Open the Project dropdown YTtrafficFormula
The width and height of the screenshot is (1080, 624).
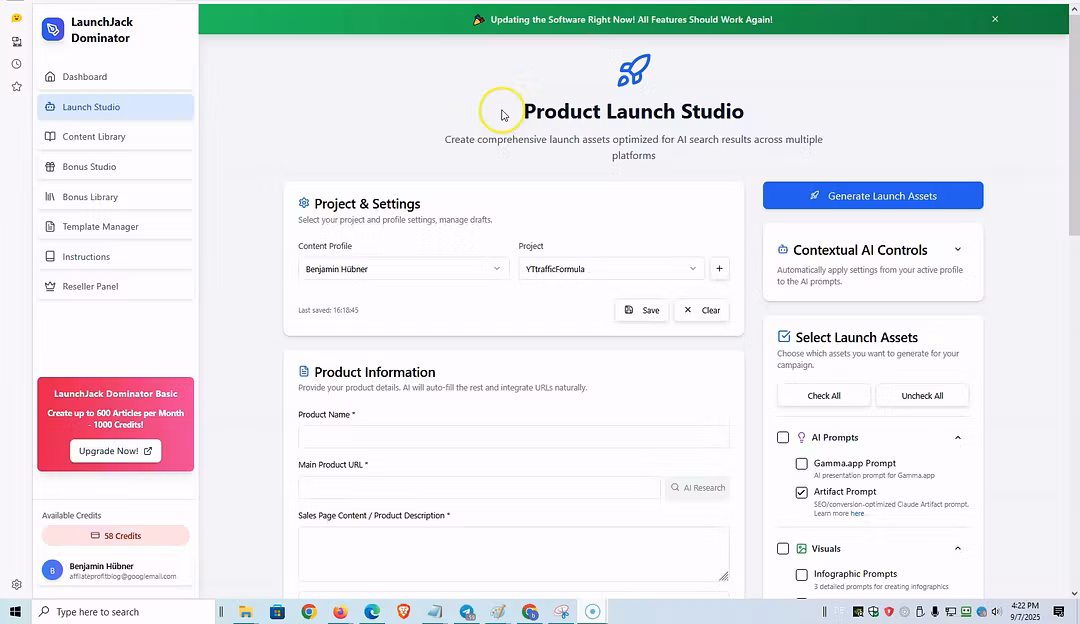tap(611, 268)
